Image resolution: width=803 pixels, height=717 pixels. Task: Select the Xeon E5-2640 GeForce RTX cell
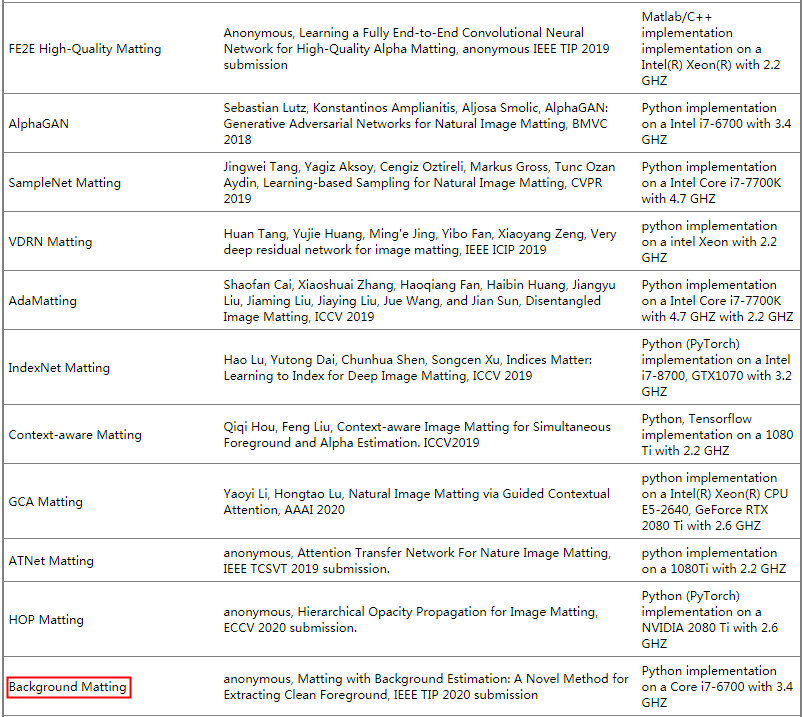[715, 501]
